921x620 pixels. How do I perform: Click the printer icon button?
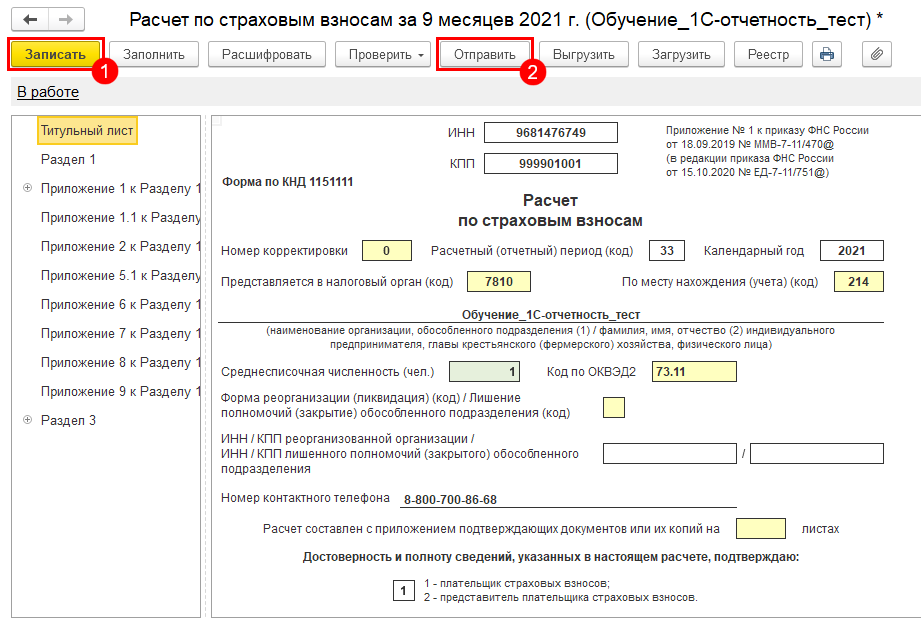[827, 54]
